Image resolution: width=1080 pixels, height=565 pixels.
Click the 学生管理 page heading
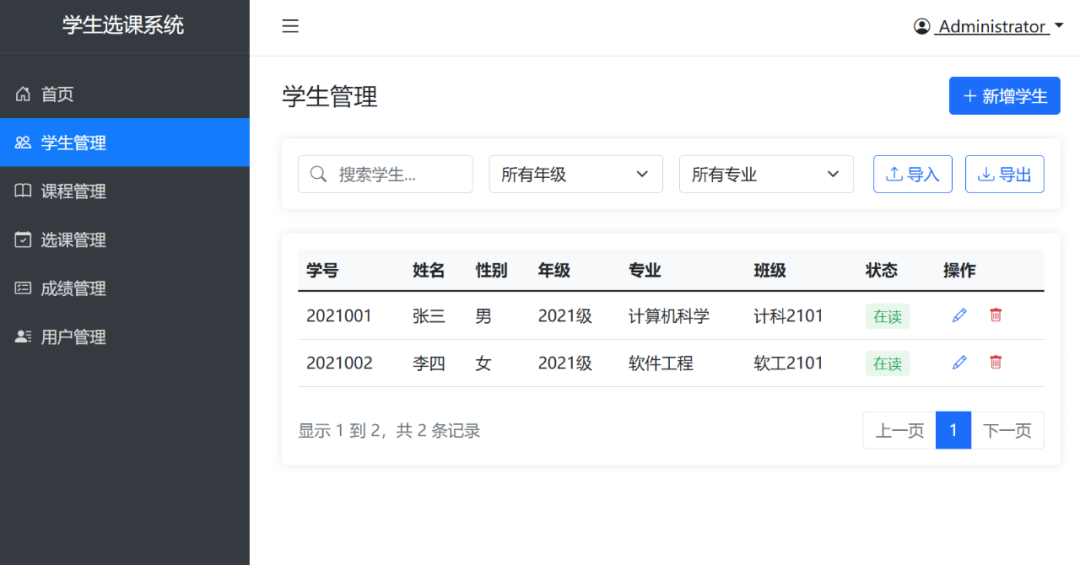point(330,96)
